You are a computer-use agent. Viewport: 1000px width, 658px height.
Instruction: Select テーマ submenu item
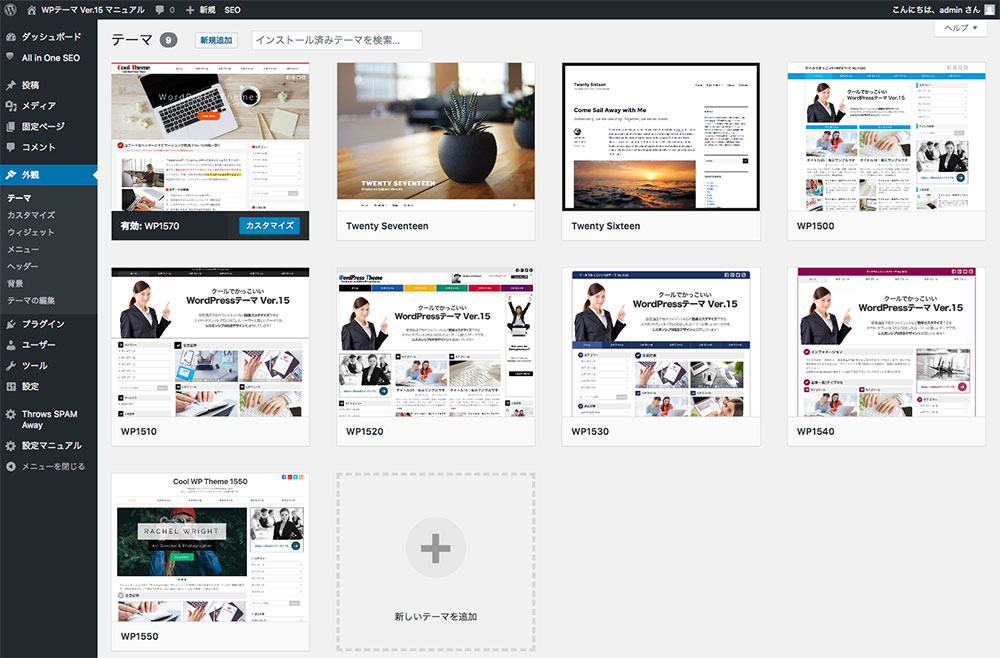tap(19, 198)
